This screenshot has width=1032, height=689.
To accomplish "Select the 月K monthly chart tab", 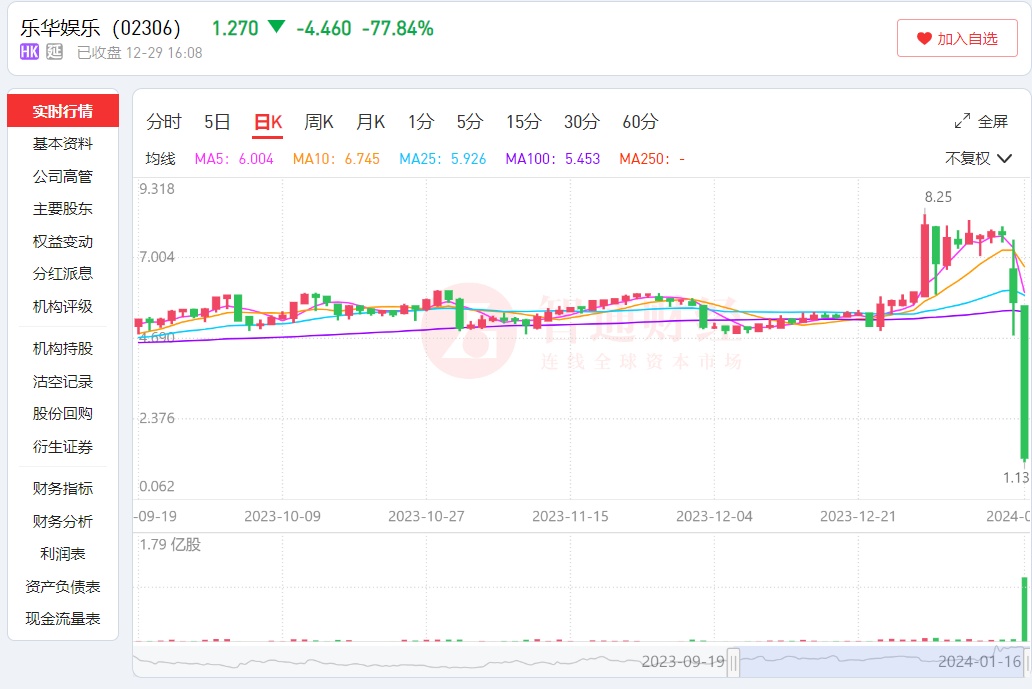I will point(371,122).
